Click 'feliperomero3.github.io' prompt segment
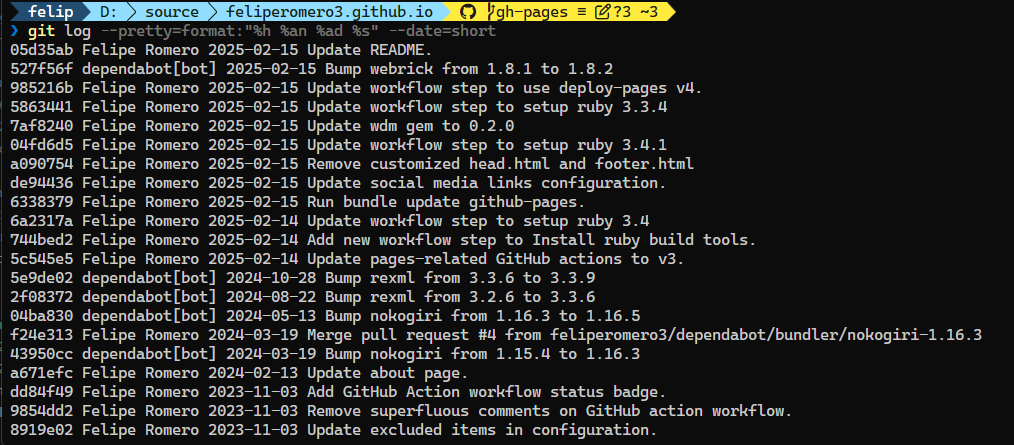This screenshot has width=1014, height=445. click(330, 12)
